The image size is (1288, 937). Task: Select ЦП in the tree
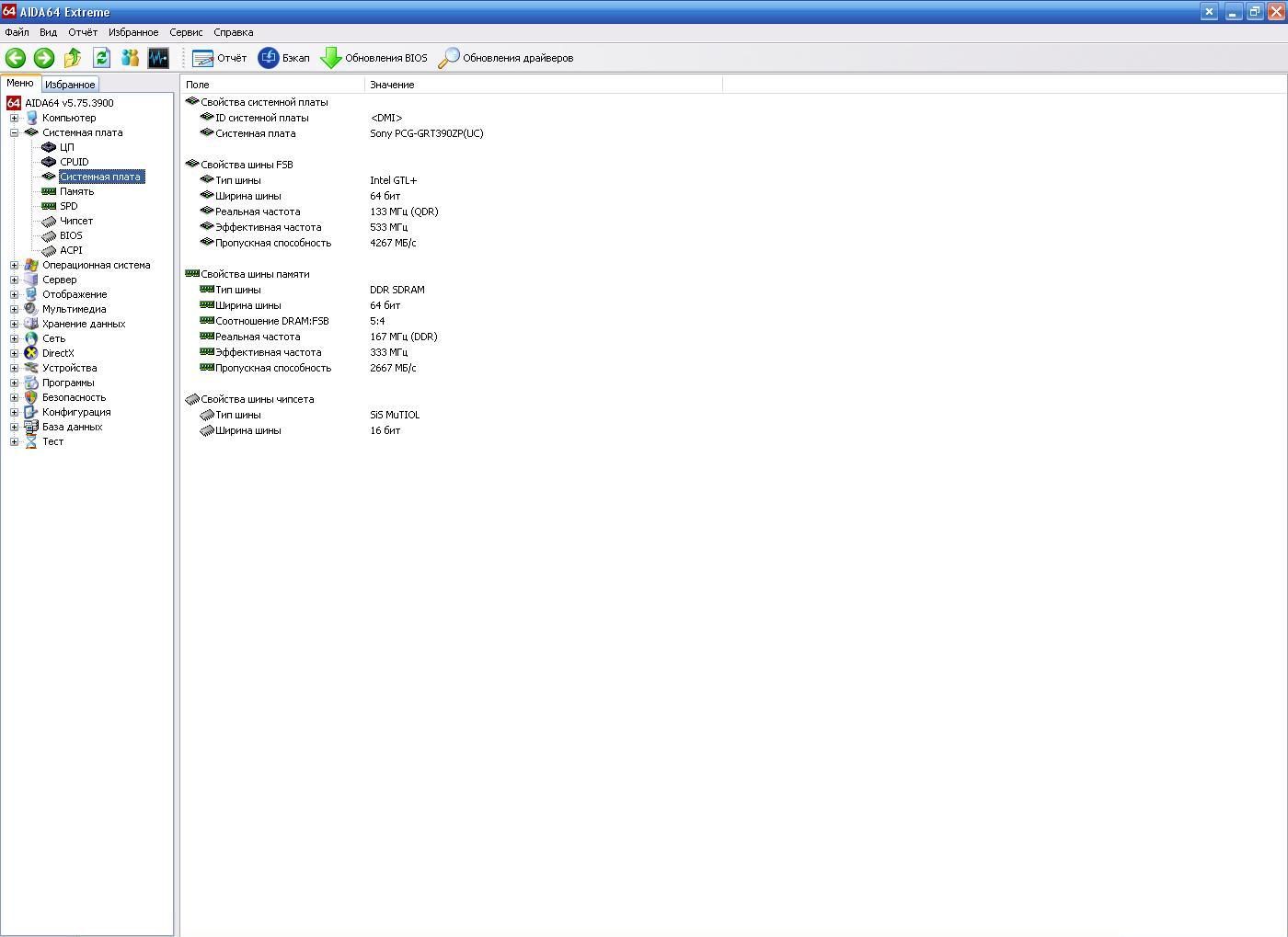[x=67, y=147]
